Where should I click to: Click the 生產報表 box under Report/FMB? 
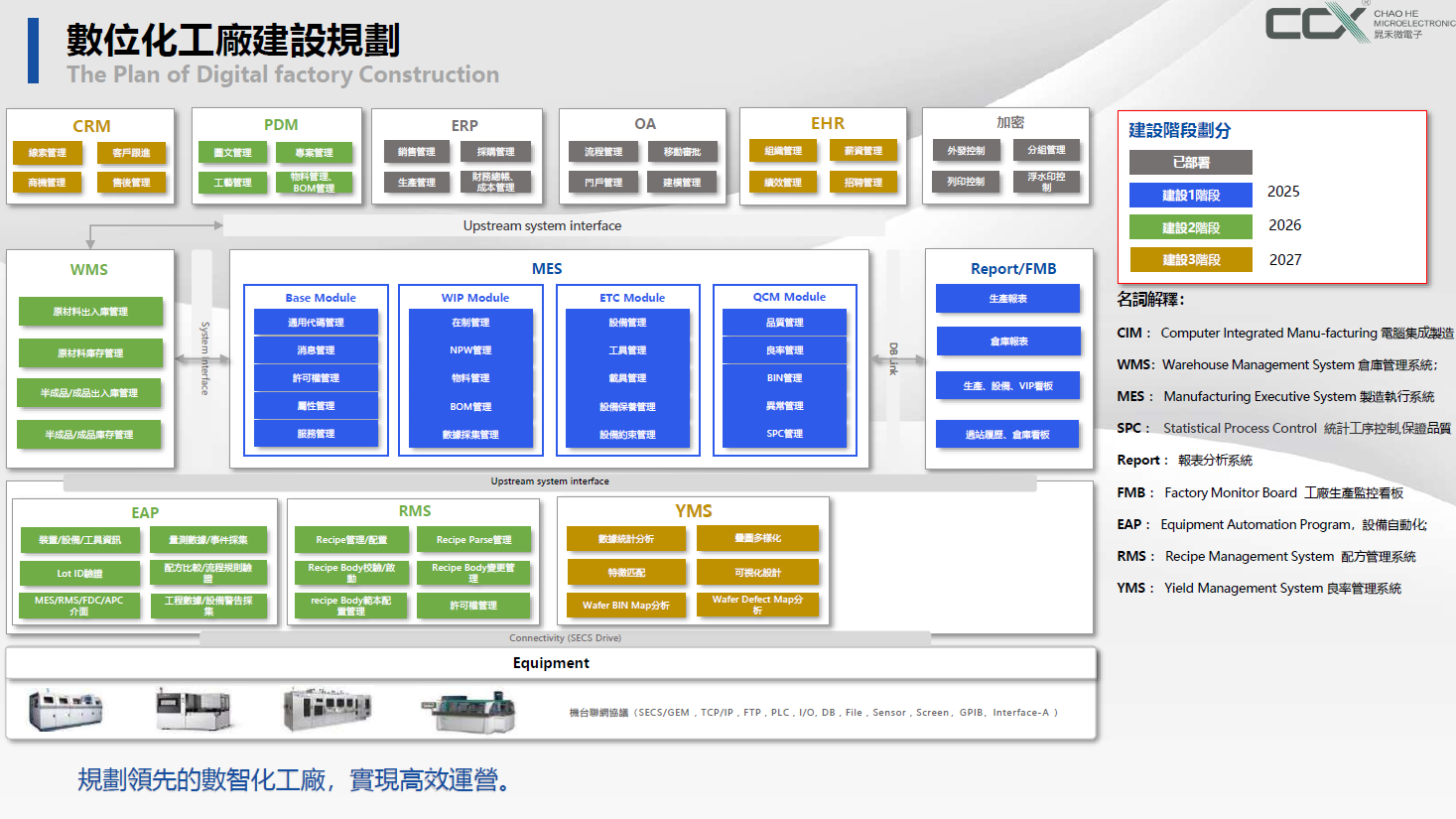click(x=1007, y=299)
